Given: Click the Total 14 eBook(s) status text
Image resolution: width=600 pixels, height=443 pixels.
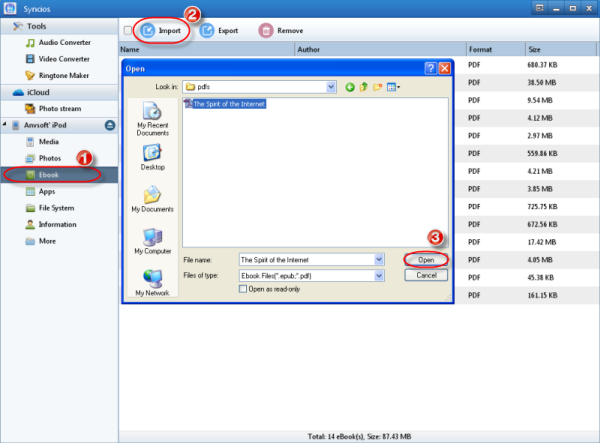Looking at the screenshot, I should coord(359,436).
